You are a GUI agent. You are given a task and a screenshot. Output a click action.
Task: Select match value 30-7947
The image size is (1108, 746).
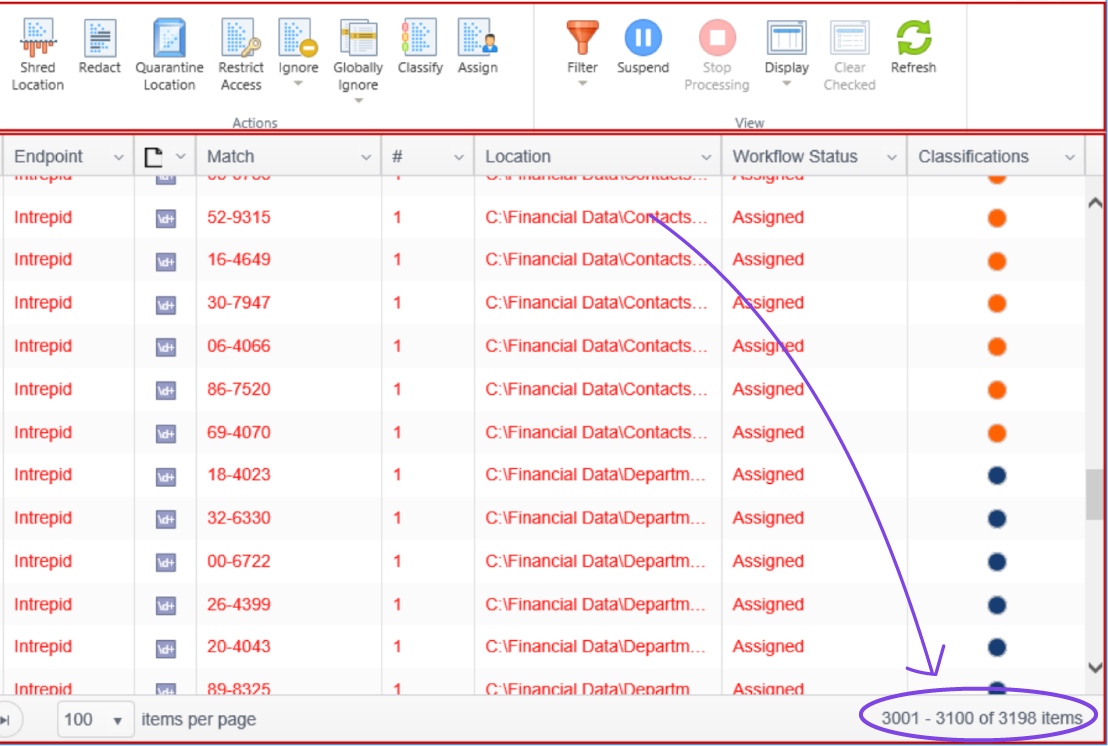[x=239, y=302]
